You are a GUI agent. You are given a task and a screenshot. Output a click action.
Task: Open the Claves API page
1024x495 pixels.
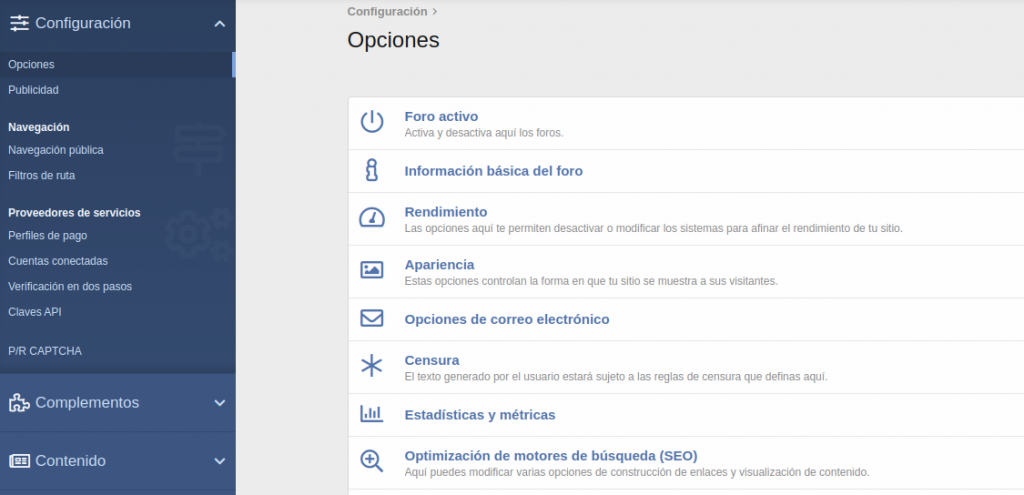click(34, 312)
